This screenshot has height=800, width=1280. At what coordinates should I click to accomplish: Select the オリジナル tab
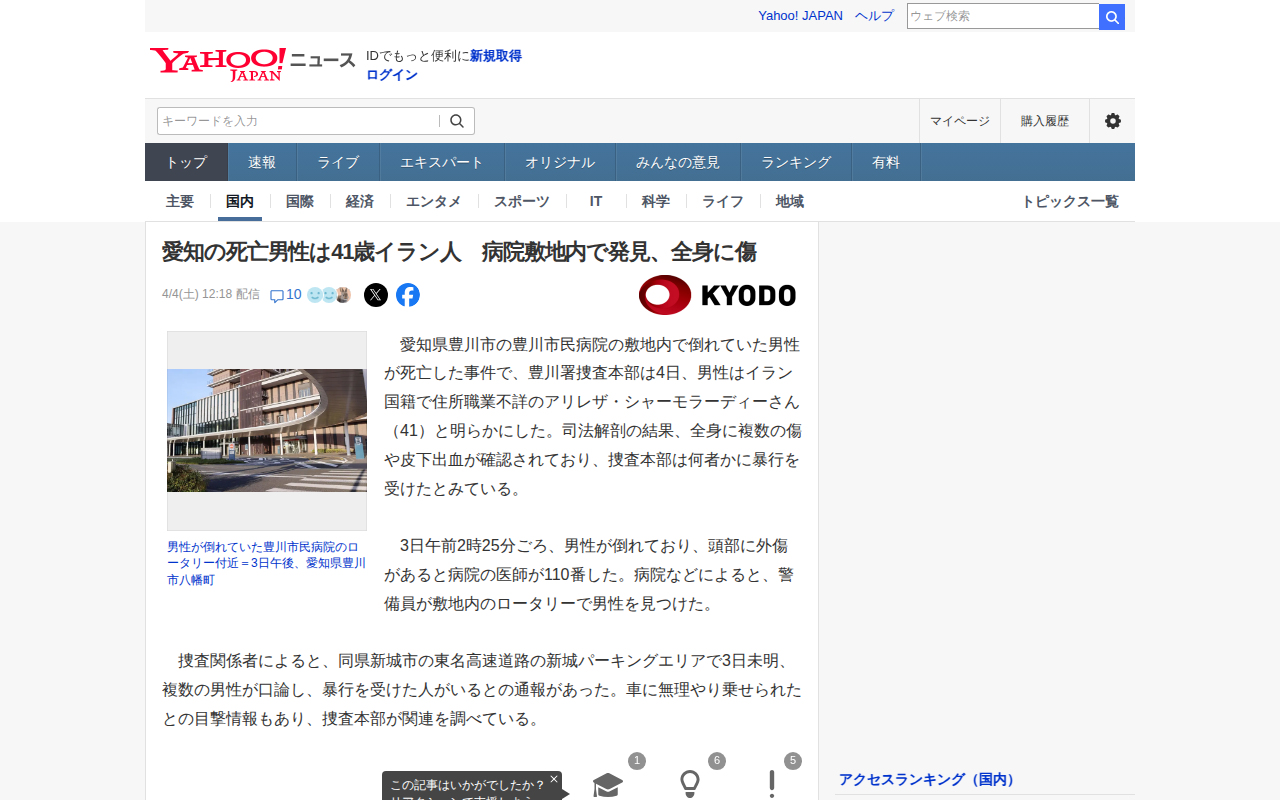click(x=560, y=162)
